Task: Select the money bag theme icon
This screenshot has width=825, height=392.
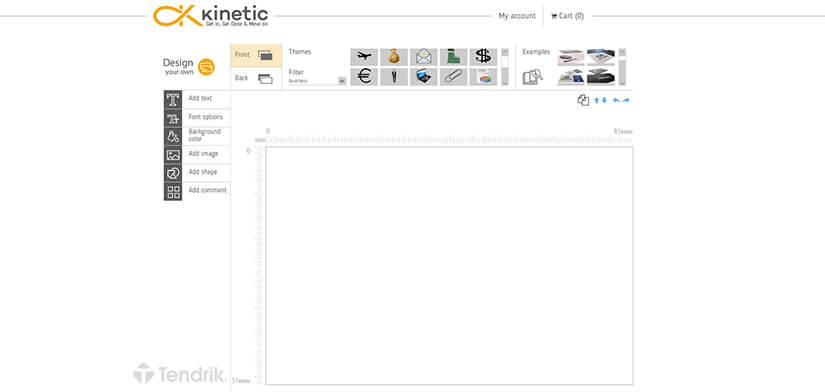Action: 394,56
